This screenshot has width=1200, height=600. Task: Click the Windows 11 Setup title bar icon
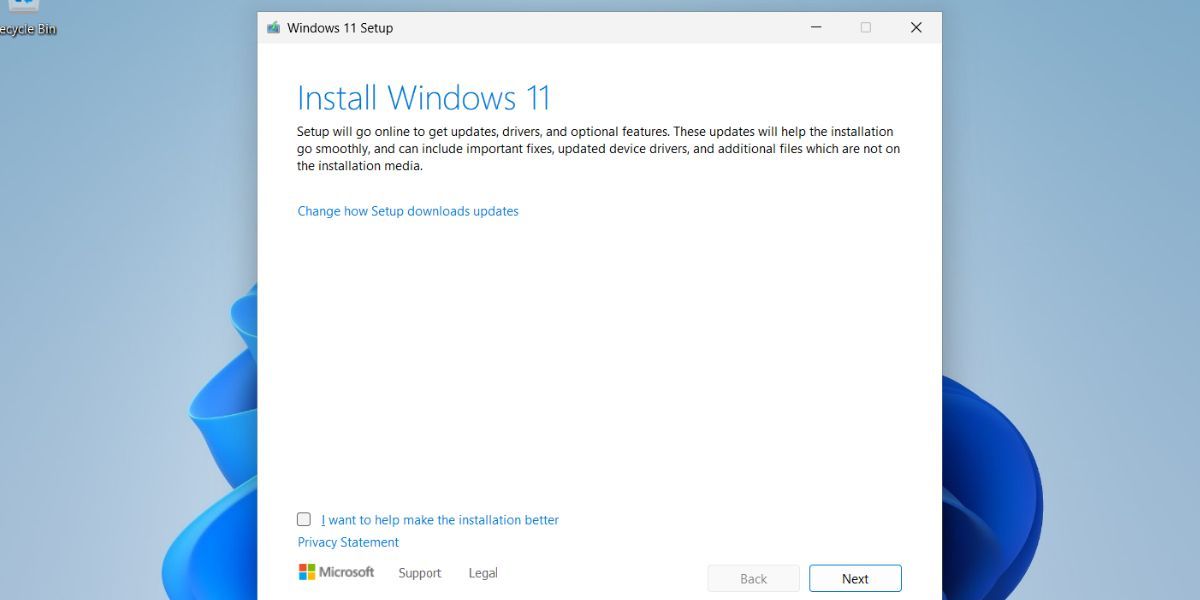click(273, 28)
